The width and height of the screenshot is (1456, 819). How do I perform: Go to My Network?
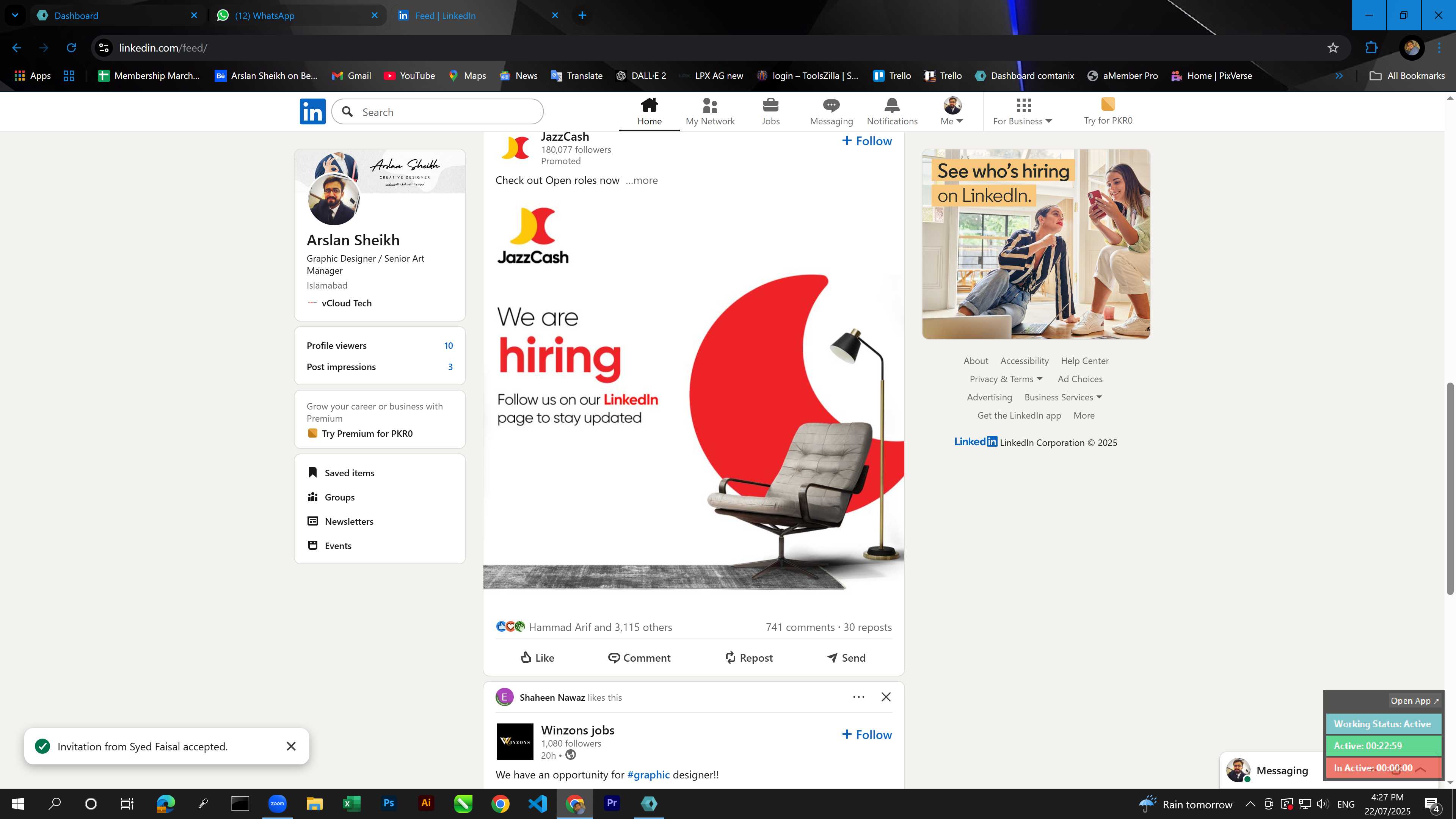[710, 111]
